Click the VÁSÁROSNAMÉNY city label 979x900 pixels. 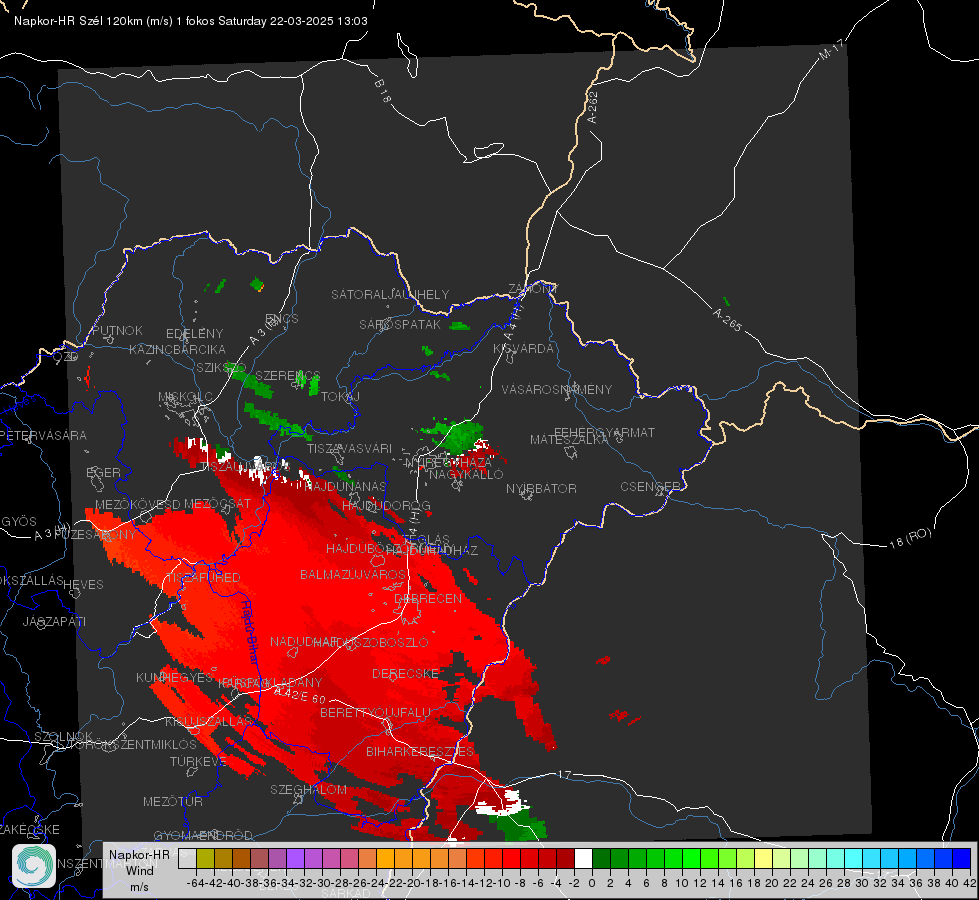coord(557,390)
